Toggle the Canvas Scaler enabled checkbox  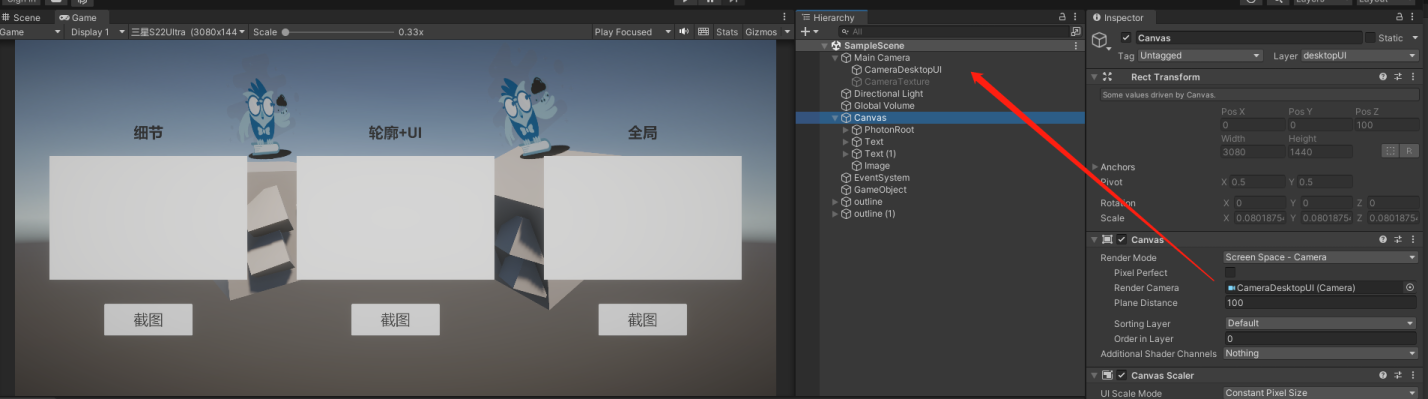pyautogui.click(x=1121, y=376)
